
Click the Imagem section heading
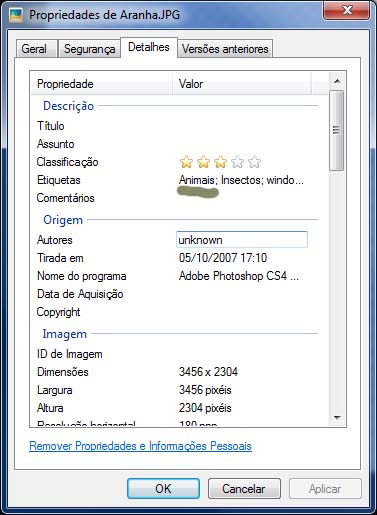point(65,334)
